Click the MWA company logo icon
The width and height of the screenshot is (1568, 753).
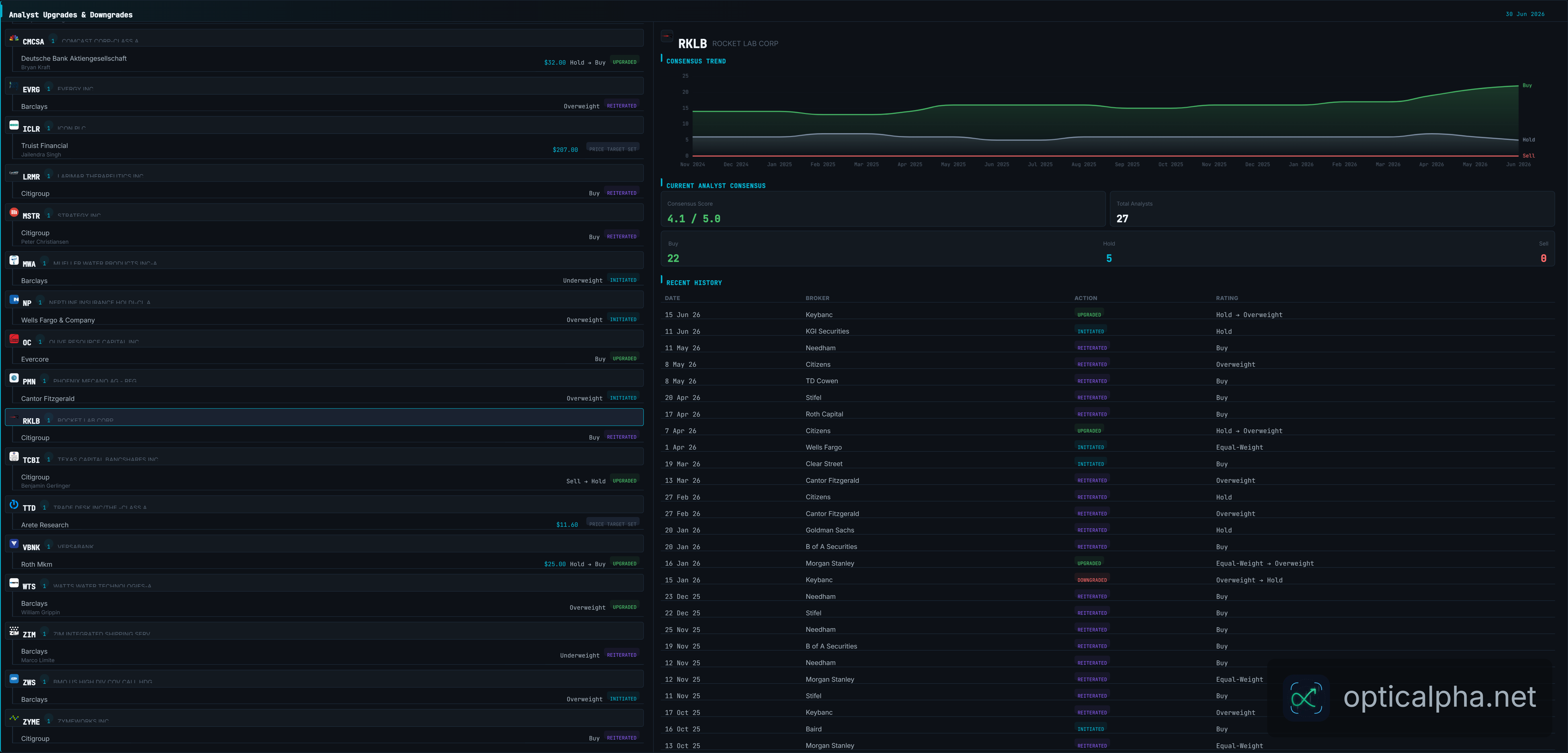(x=14, y=260)
